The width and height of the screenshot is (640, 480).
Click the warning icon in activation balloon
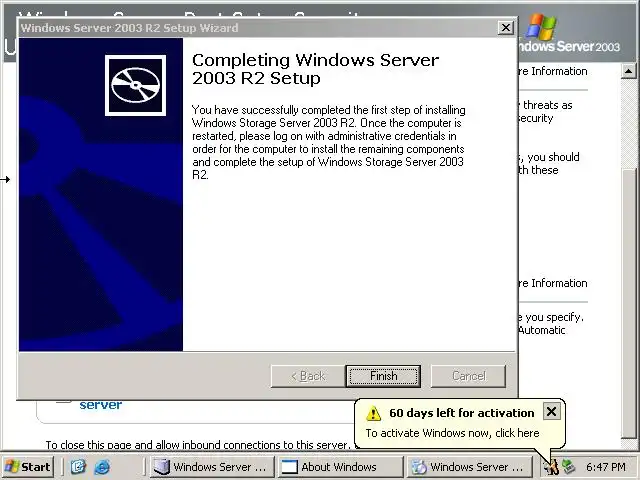pos(373,413)
